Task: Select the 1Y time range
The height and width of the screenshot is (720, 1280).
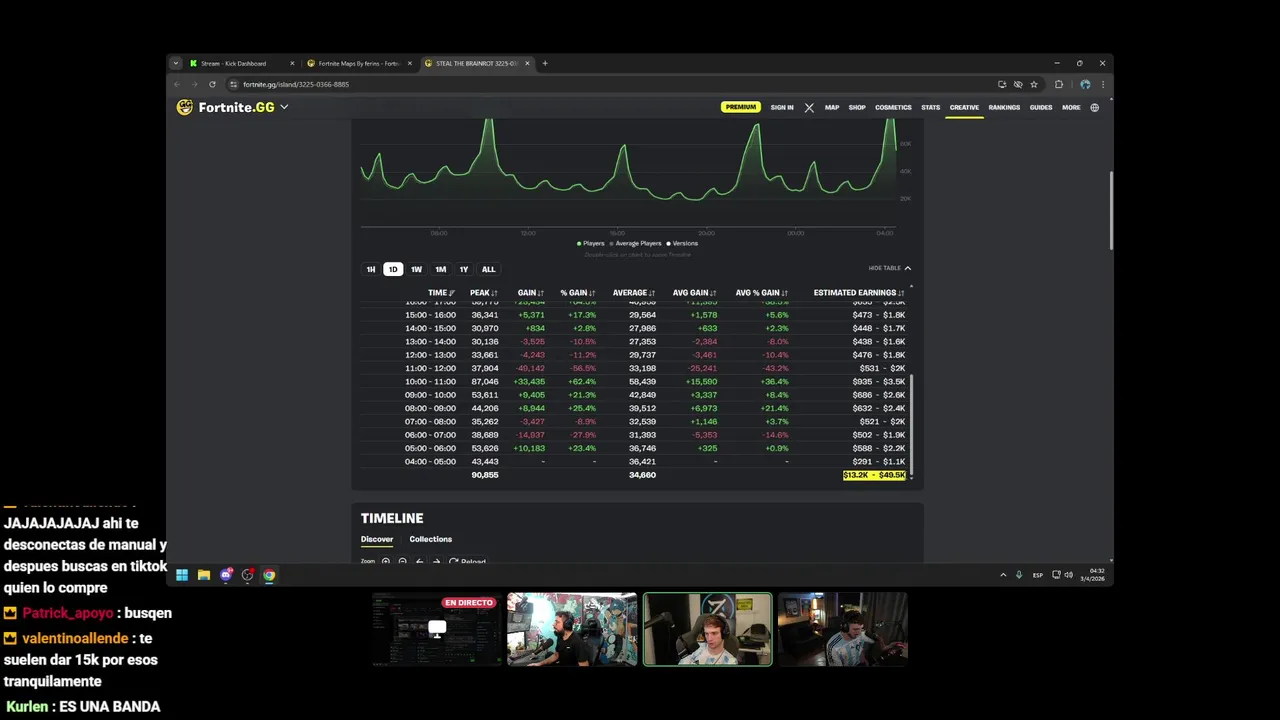Action: (x=464, y=269)
